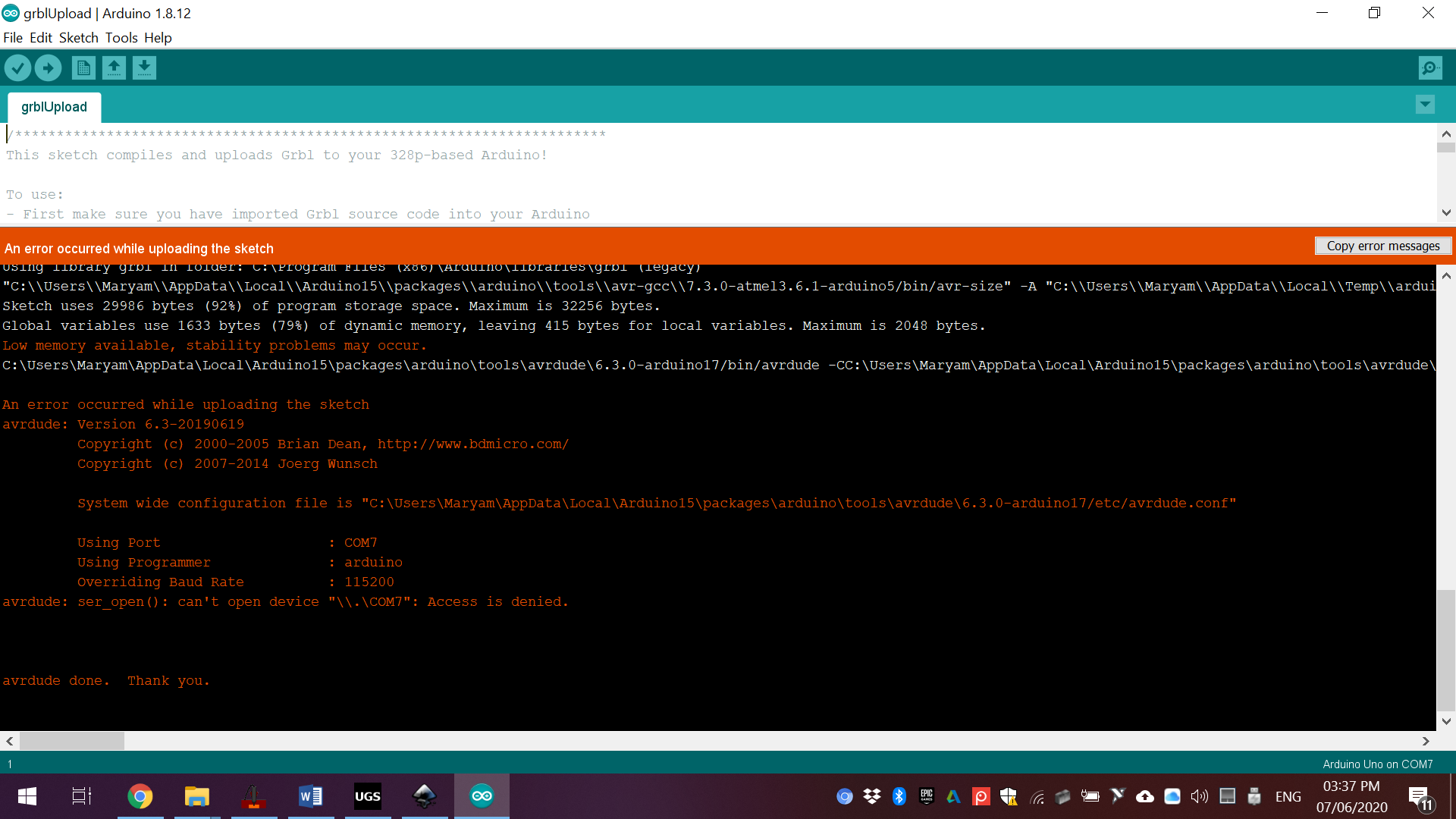
Task: Click console horizontal scrollbar right arrow
Action: (1426, 741)
